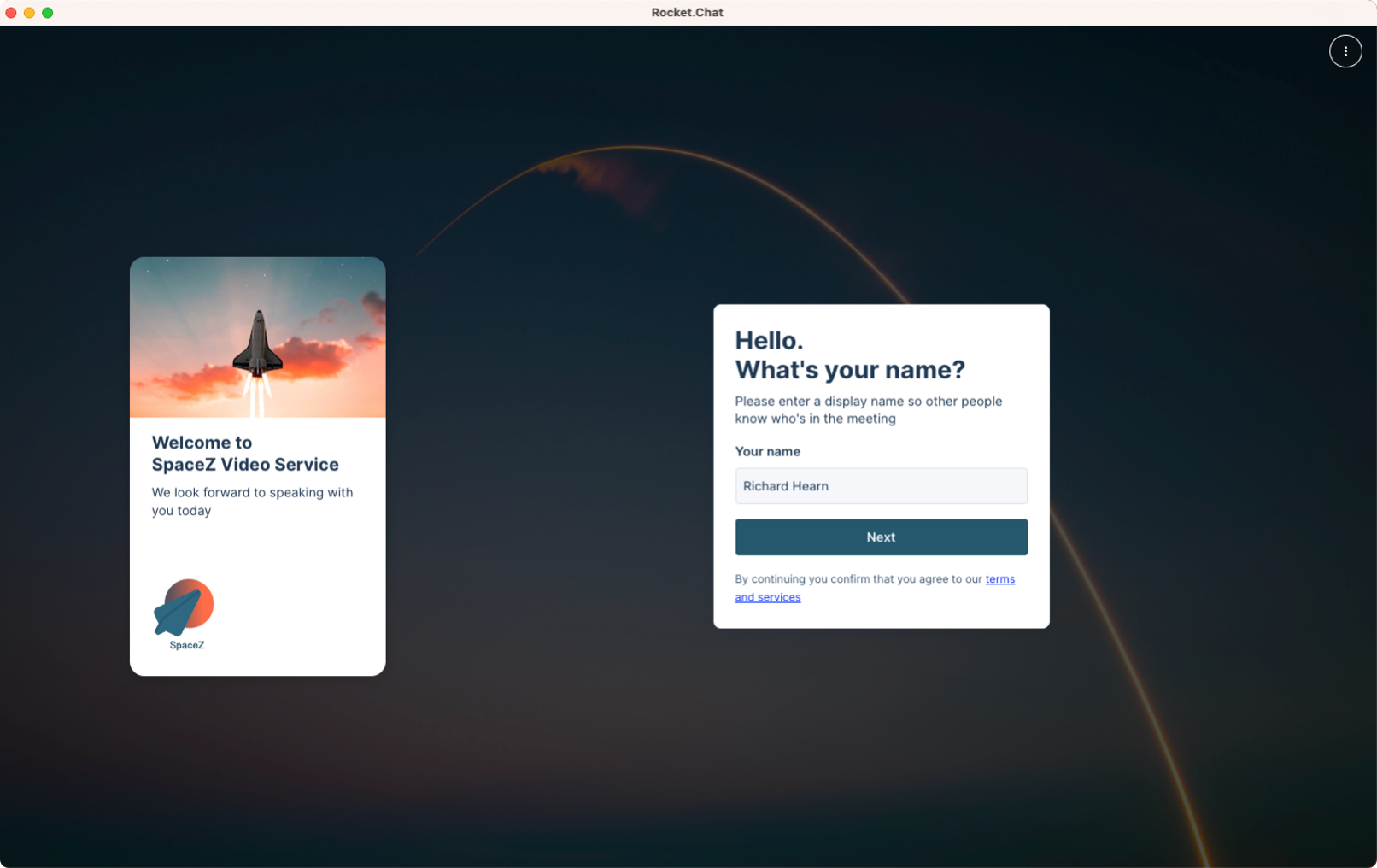Click the Next button
The height and width of the screenshot is (868, 1377).
tap(881, 537)
